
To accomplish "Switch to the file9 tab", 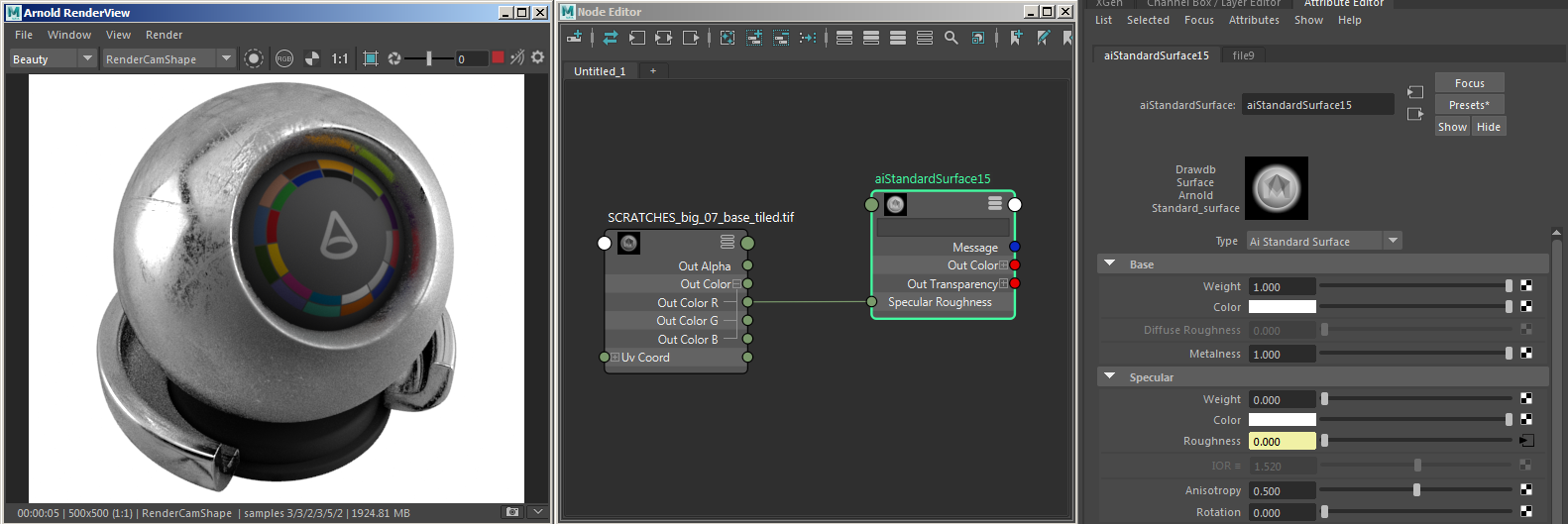I will click(1243, 55).
